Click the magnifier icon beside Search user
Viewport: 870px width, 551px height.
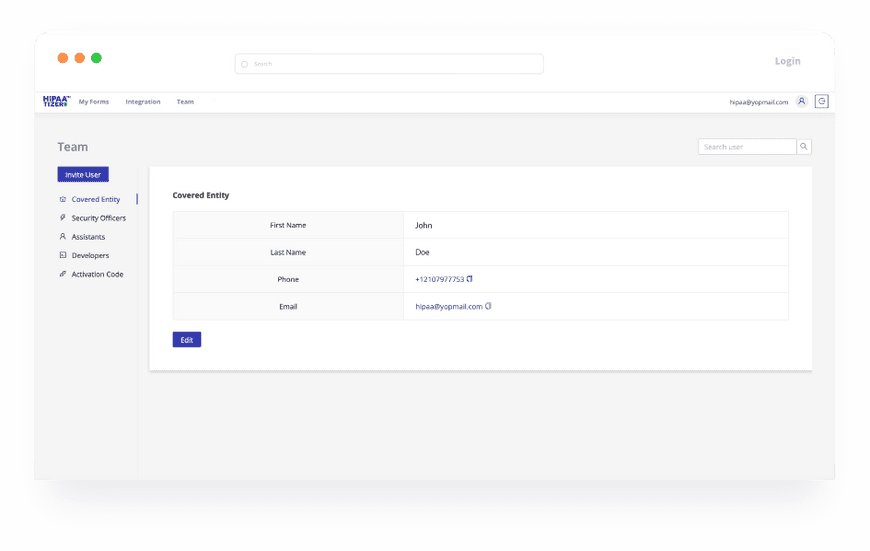pos(803,146)
